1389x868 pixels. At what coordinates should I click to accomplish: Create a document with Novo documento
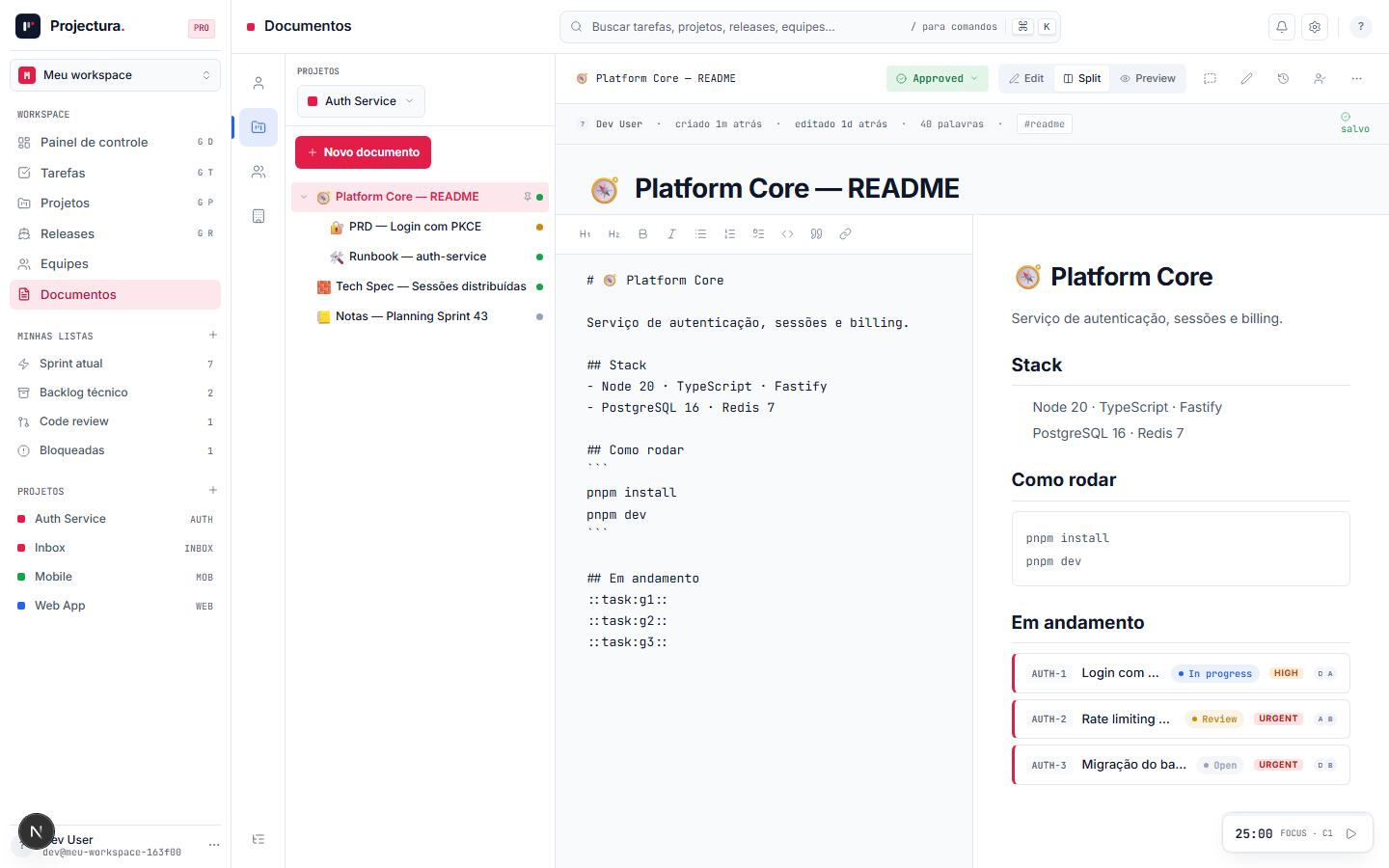click(x=363, y=152)
